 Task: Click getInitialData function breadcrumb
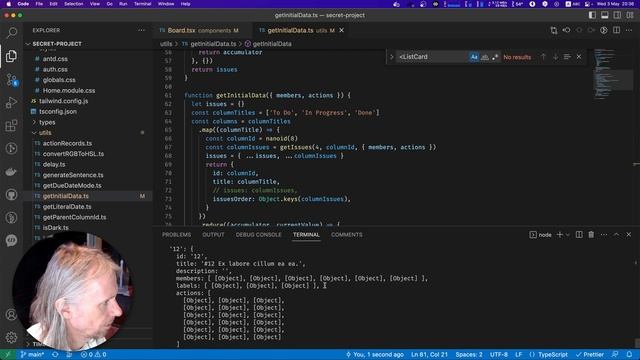point(268,44)
